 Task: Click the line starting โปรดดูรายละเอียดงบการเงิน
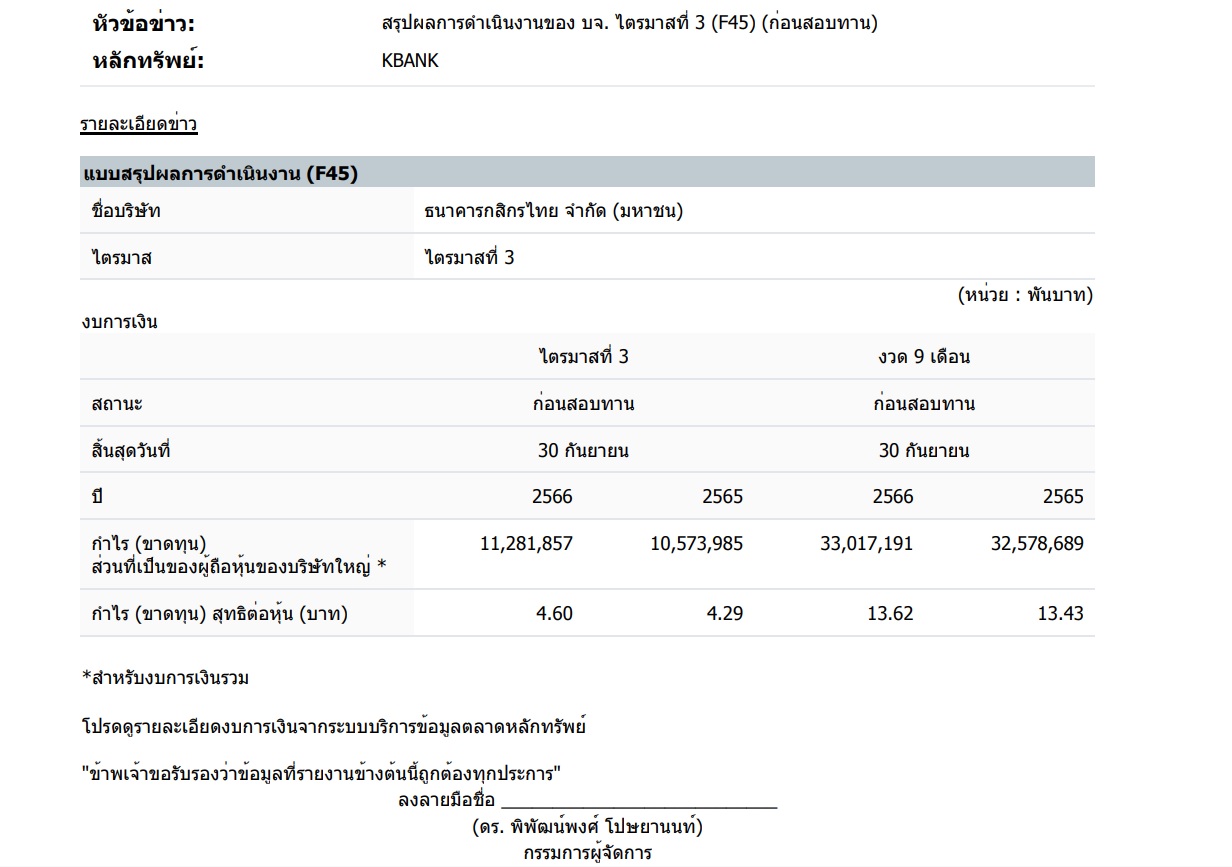333,727
